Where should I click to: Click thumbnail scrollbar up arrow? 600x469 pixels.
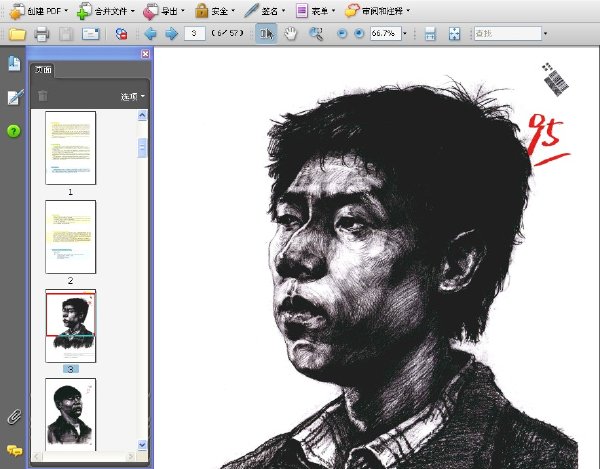tap(142, 115)
